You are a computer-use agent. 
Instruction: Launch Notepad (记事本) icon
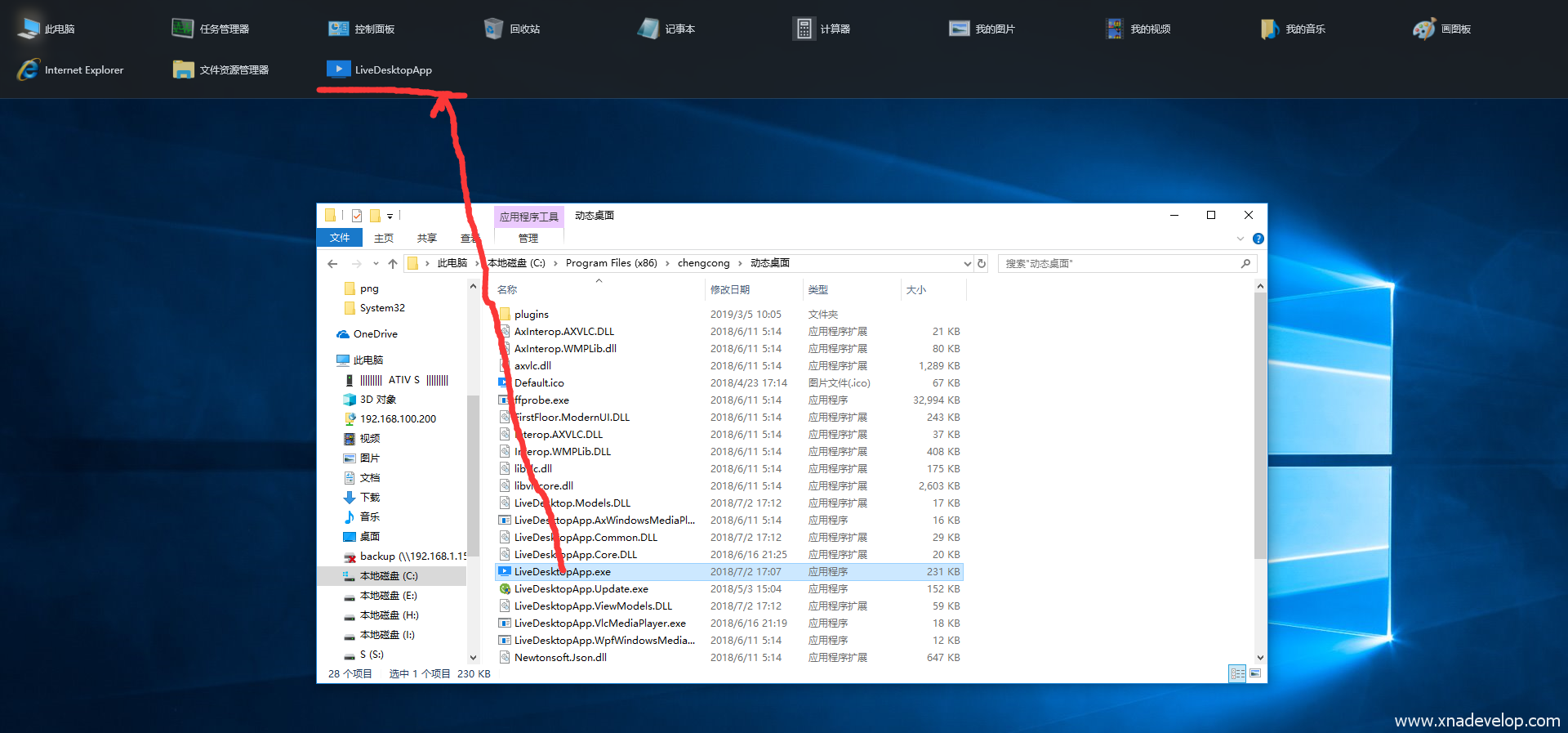(x=648, y=29)
